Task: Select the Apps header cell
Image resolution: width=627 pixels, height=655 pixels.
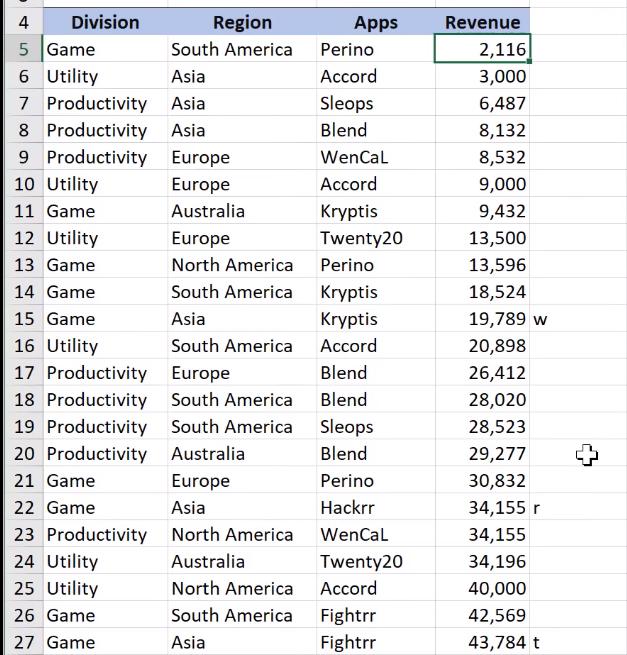Action: click(x=375, y=22)
